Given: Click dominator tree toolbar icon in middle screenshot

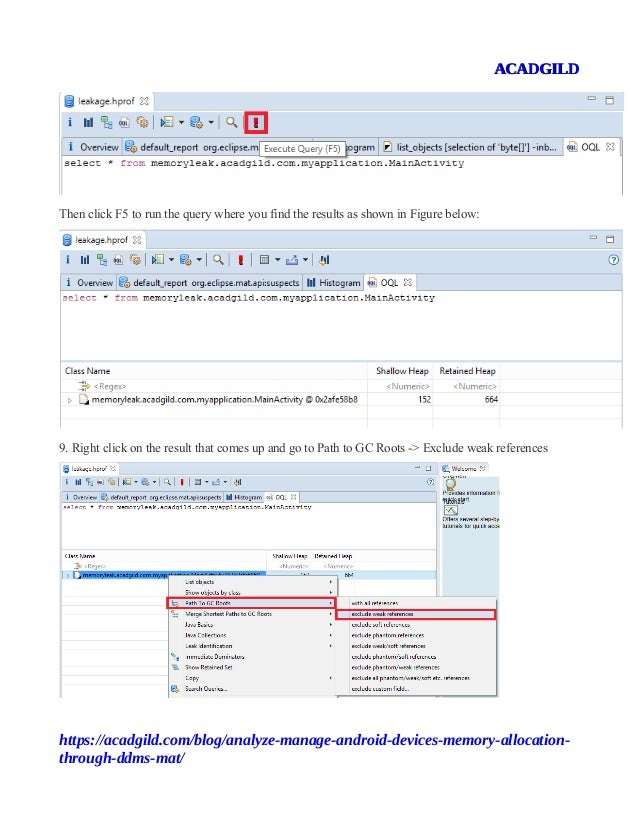Looking at the screenshot, I should click(102, 260).
